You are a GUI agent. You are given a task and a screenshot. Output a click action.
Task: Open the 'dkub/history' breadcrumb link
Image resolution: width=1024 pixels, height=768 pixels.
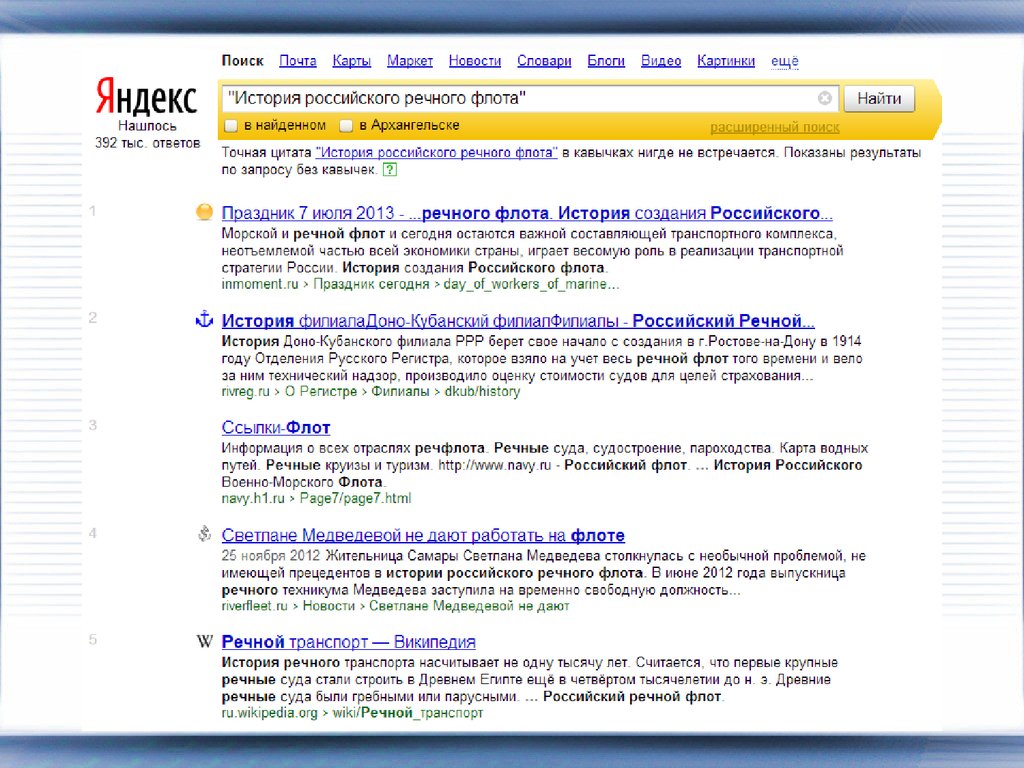point(482,392)
